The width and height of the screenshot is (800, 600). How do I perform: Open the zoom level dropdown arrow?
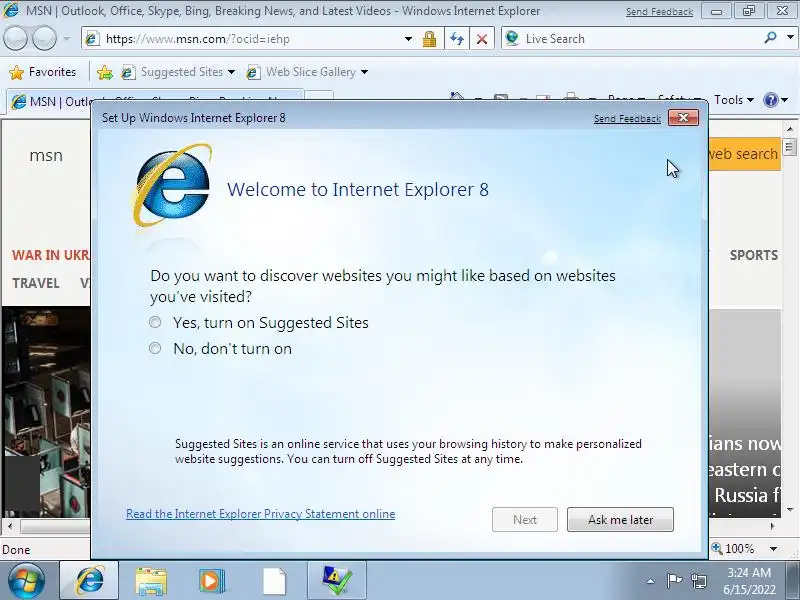point(773,549)
